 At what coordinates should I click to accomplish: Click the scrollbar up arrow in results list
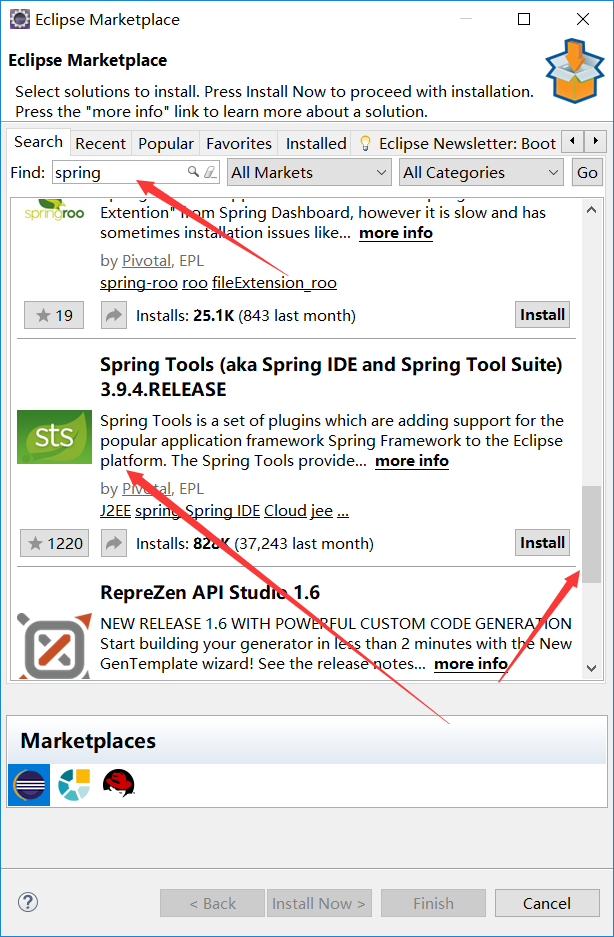(592, 210)
